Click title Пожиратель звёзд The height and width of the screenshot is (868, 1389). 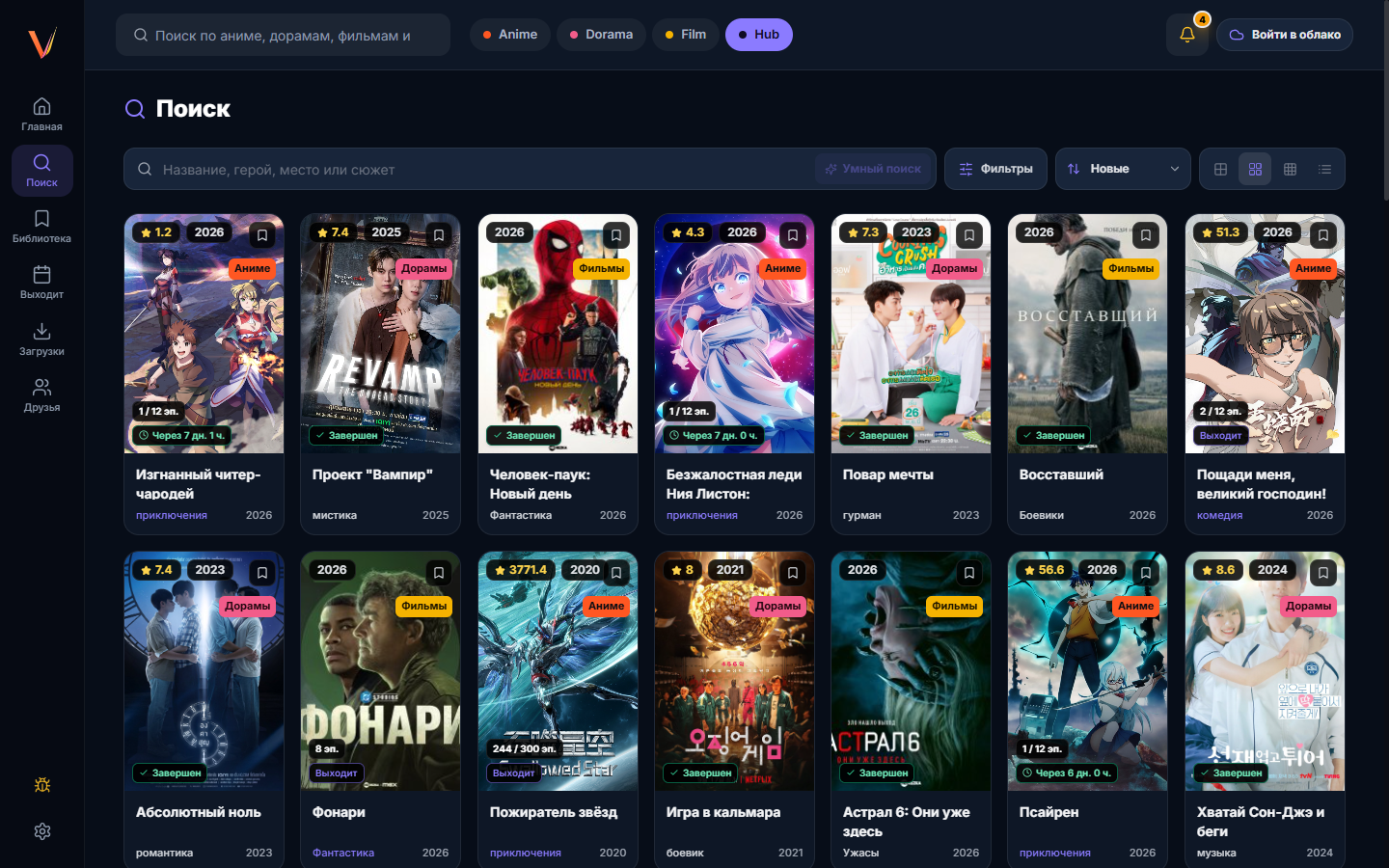(x=554, y=812)
